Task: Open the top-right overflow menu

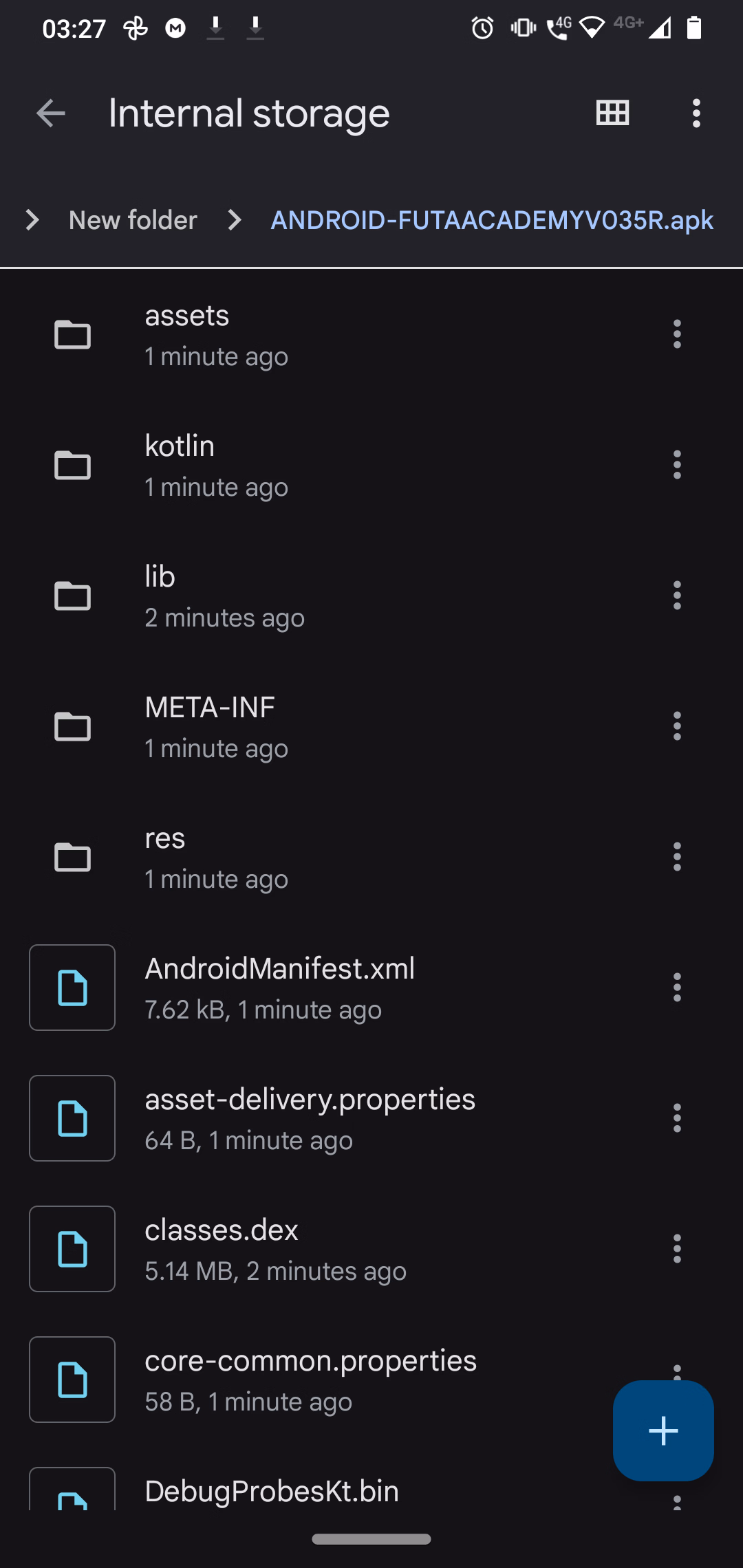Action: coord(696,113)
